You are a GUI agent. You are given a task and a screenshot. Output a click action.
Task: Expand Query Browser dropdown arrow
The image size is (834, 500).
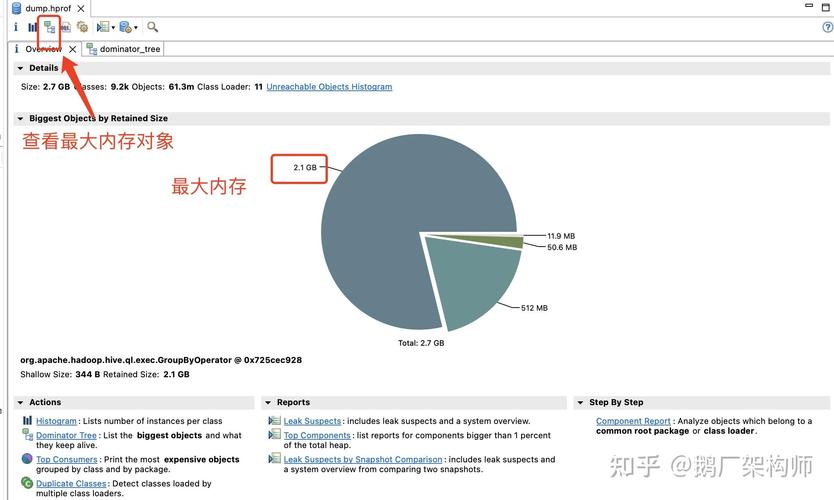(136, 27)
